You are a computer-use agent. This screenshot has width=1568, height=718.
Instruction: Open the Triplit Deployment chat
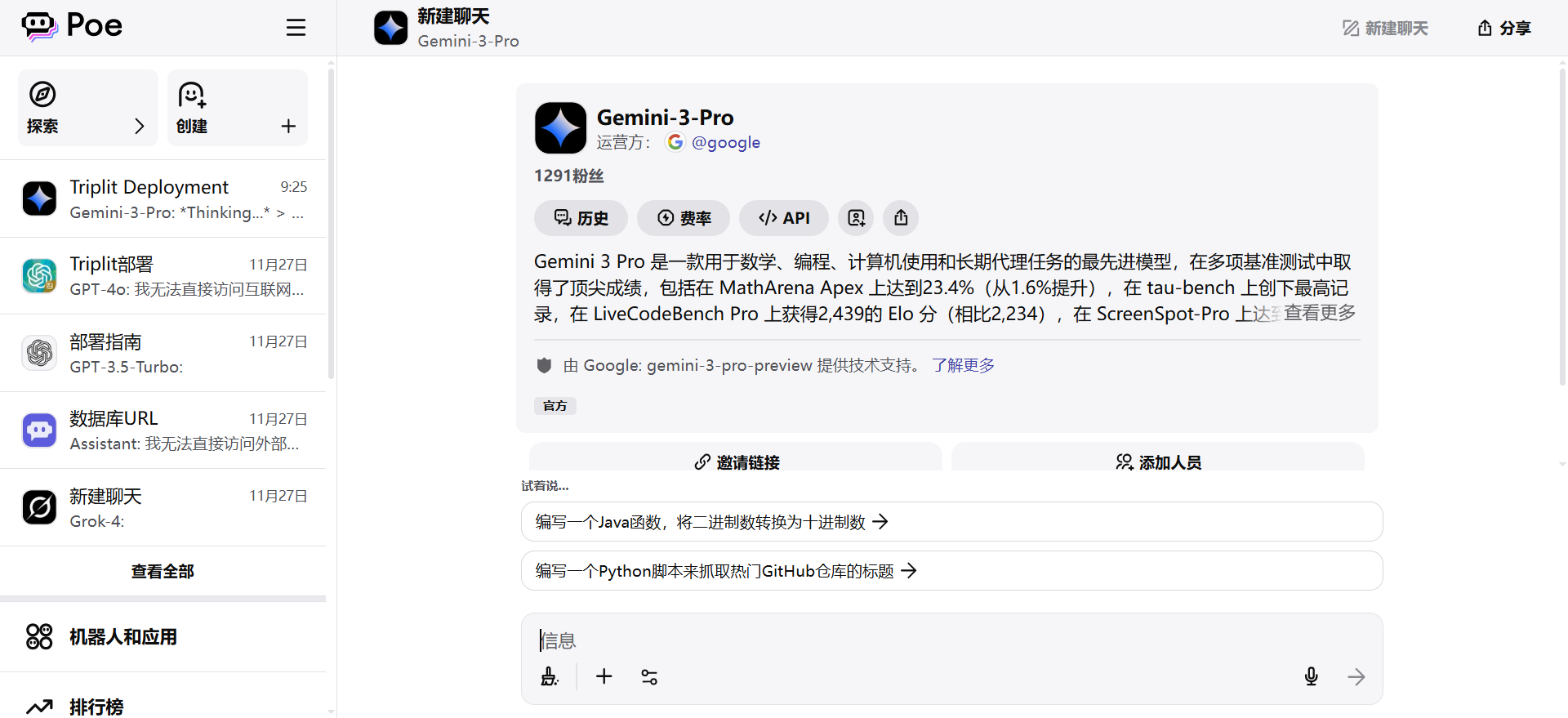pyautogui.click(x=163, y=199)
